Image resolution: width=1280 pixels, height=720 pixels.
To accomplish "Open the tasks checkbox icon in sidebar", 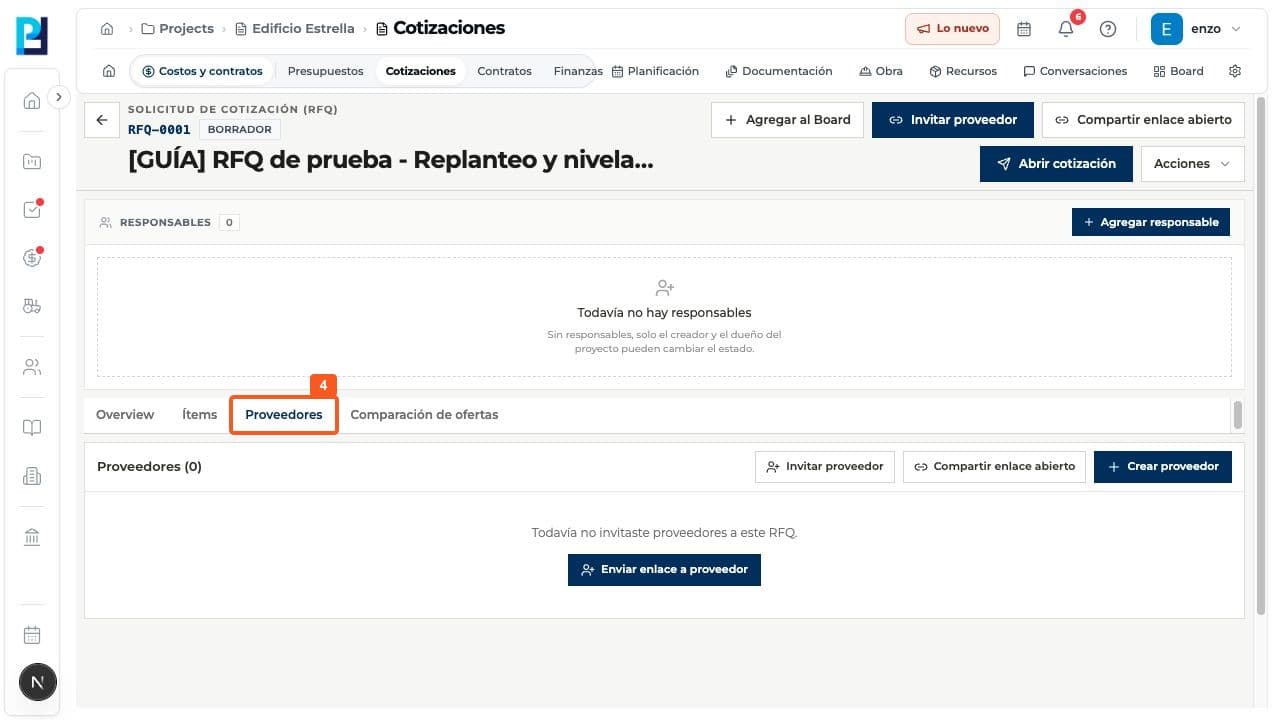I will tap(32, 210).
